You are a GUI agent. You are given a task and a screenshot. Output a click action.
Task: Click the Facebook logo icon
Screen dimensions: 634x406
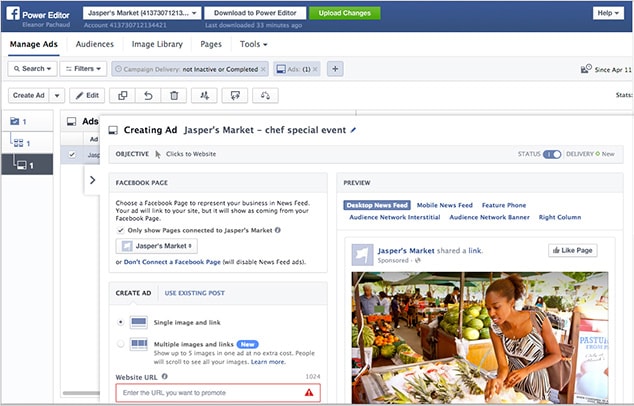tap(13, 13)
